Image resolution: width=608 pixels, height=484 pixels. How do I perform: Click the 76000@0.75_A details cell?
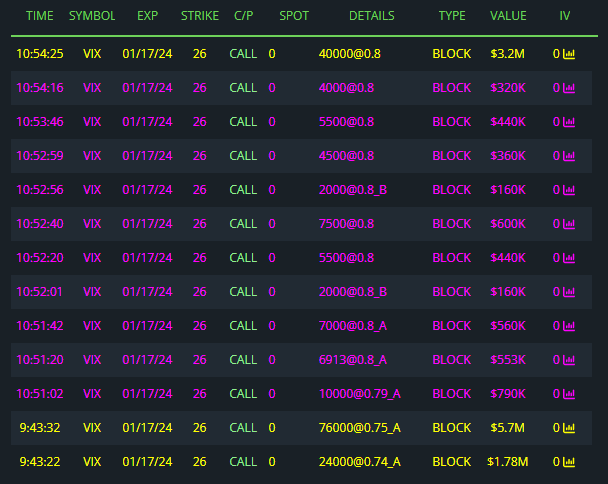359,428
